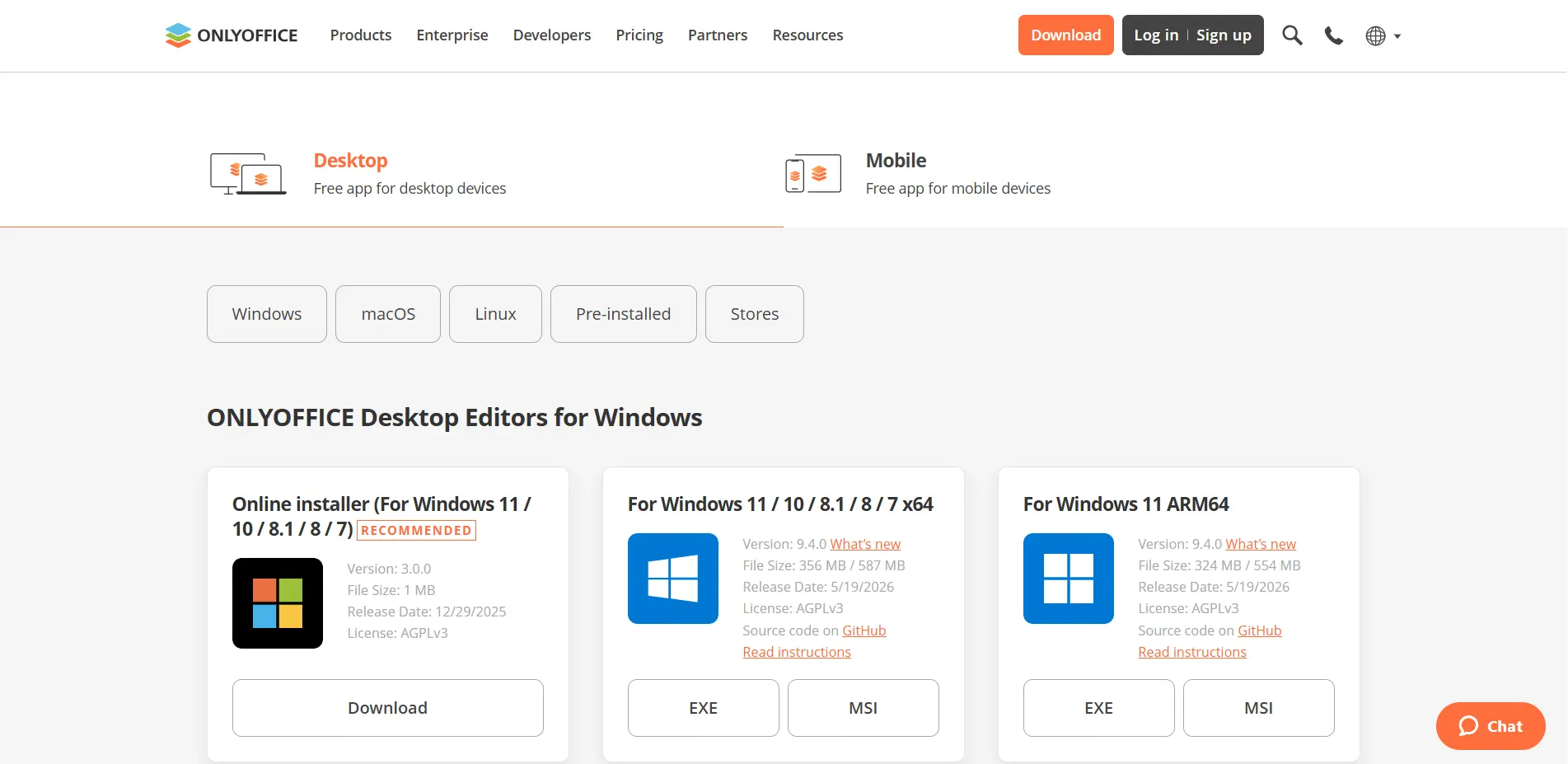Click 'File Size: 324 MB / 554 MB' text
1568x764 pixels.
(1219, 565)
